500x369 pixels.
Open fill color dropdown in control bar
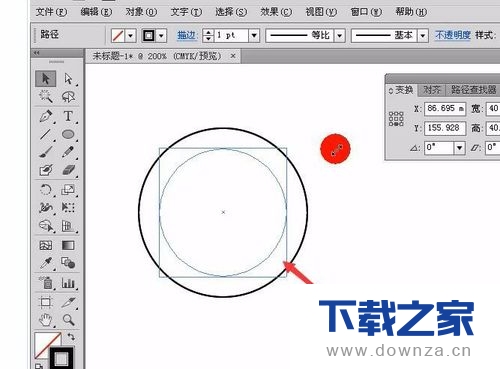(131, 35)
